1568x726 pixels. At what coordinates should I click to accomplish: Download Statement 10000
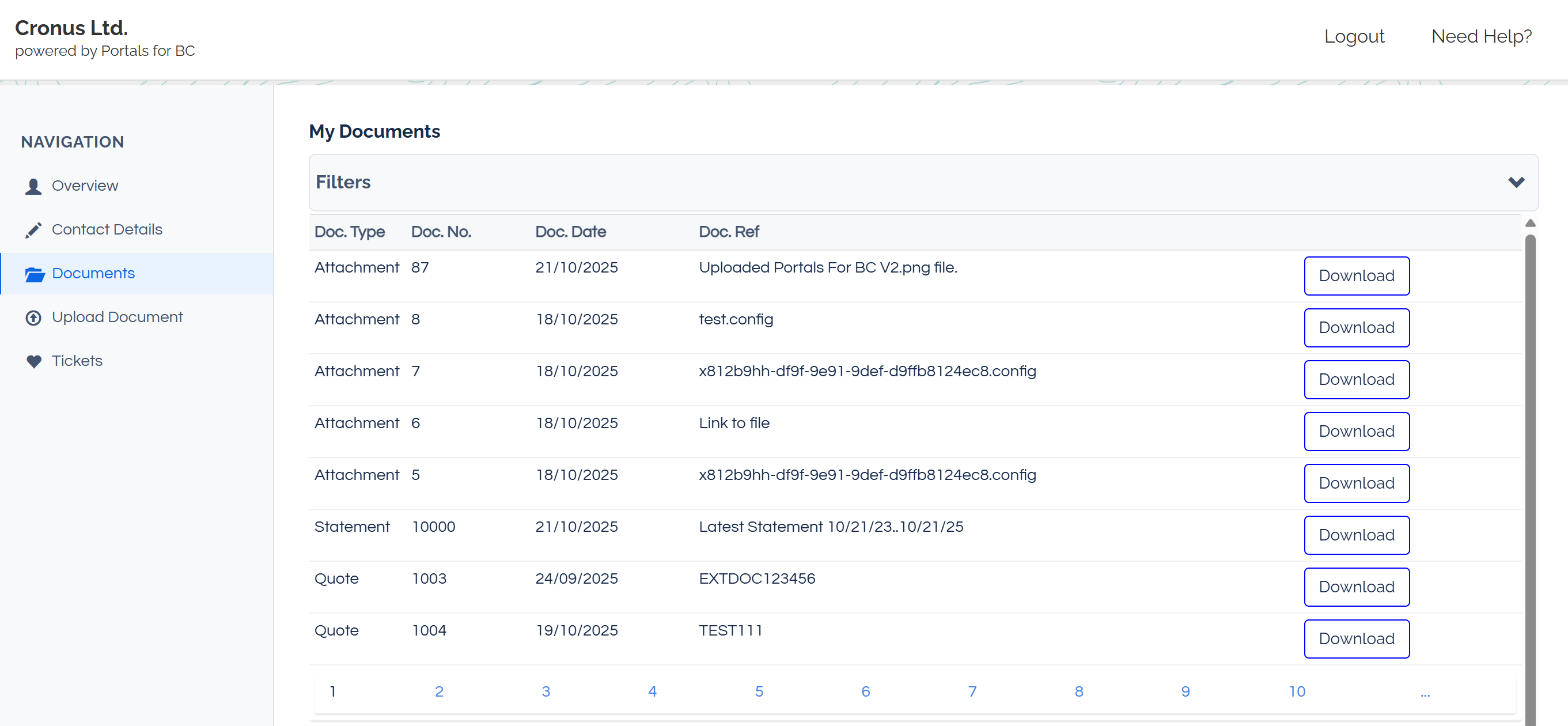pos(1356,535)
